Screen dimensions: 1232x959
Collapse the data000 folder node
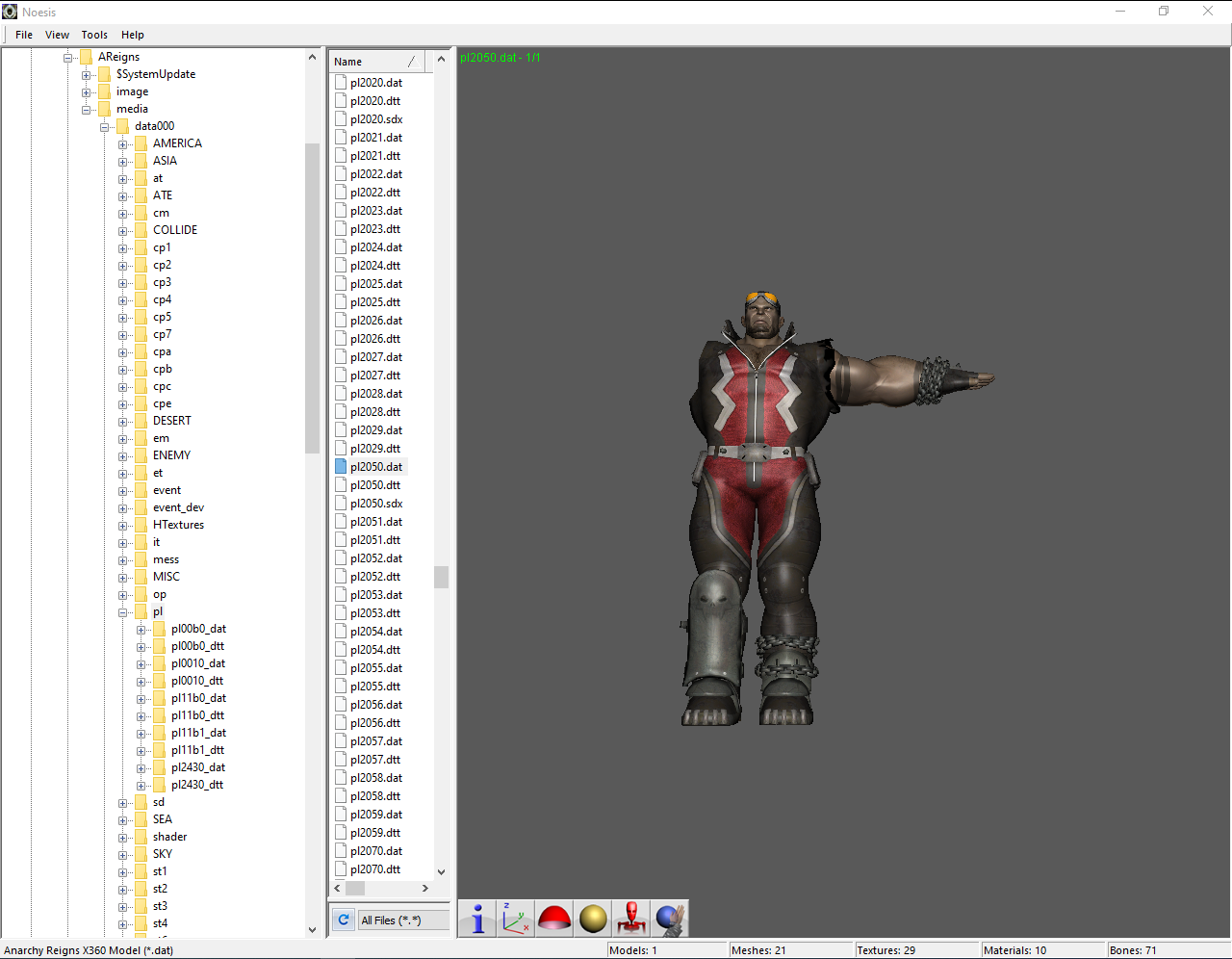point(105,127)
